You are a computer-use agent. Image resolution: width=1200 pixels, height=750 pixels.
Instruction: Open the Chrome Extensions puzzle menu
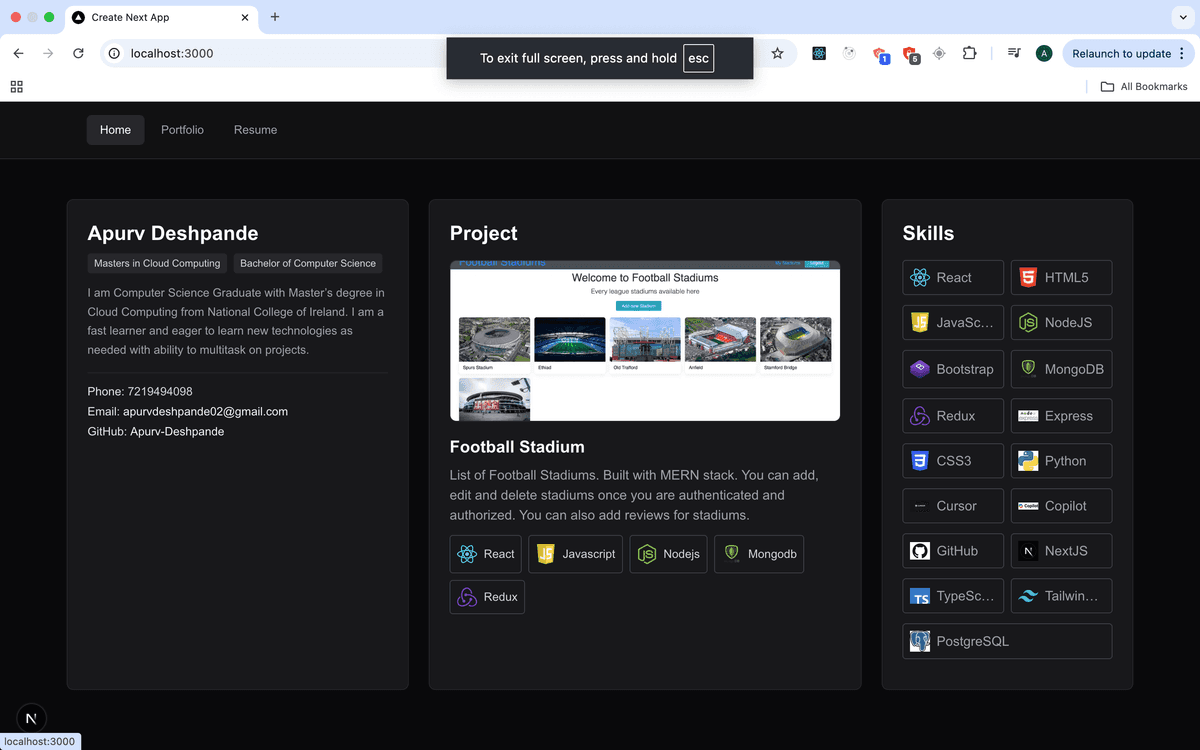969,53
